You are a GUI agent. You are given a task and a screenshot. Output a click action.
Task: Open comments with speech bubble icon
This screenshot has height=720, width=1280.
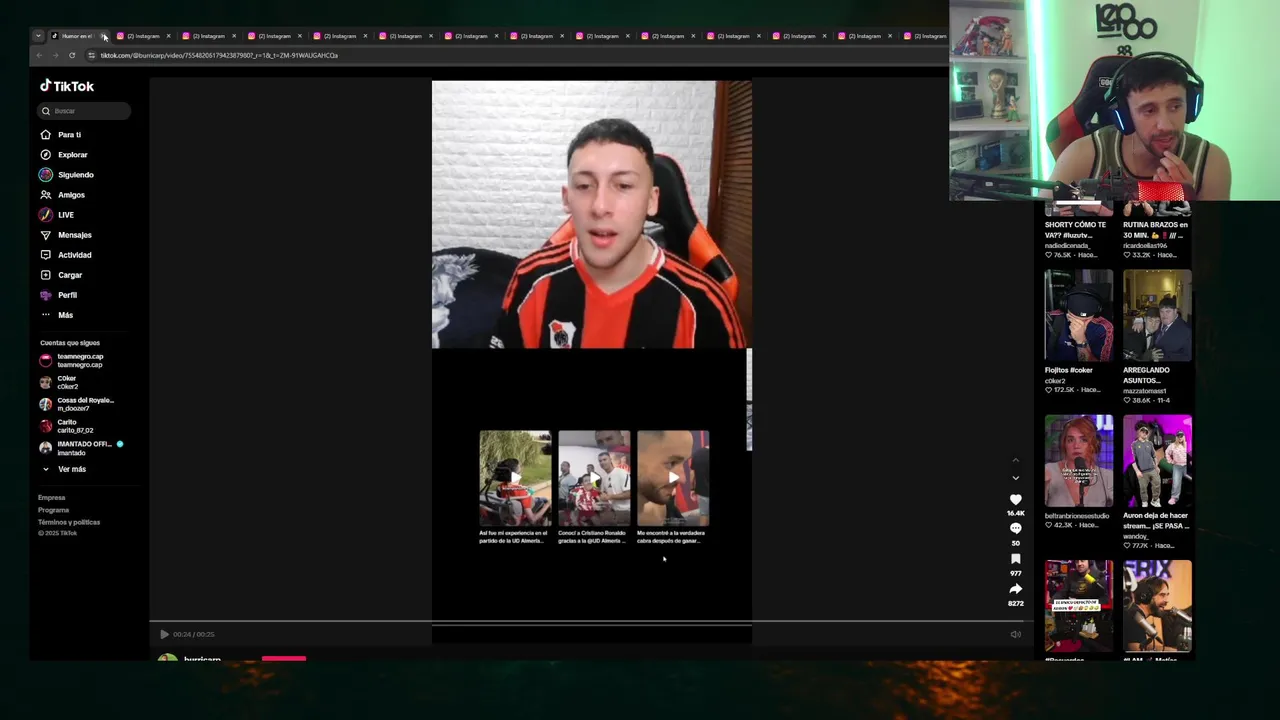coord(1015,528)
